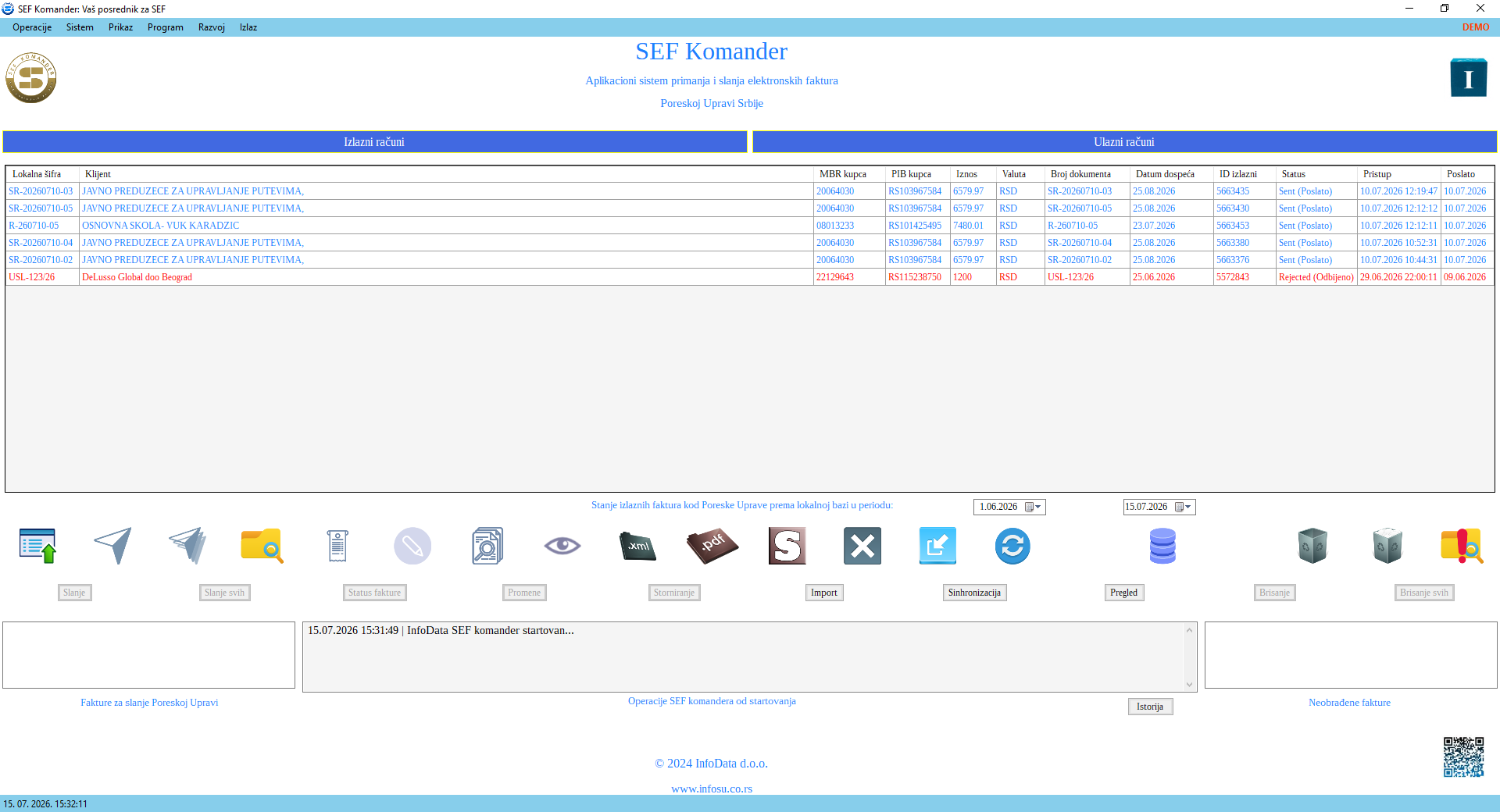Select row SR-20260710-05 in invoice table
The height and width of the screenshot is (812, 1500).
click(x=749, y=208)
